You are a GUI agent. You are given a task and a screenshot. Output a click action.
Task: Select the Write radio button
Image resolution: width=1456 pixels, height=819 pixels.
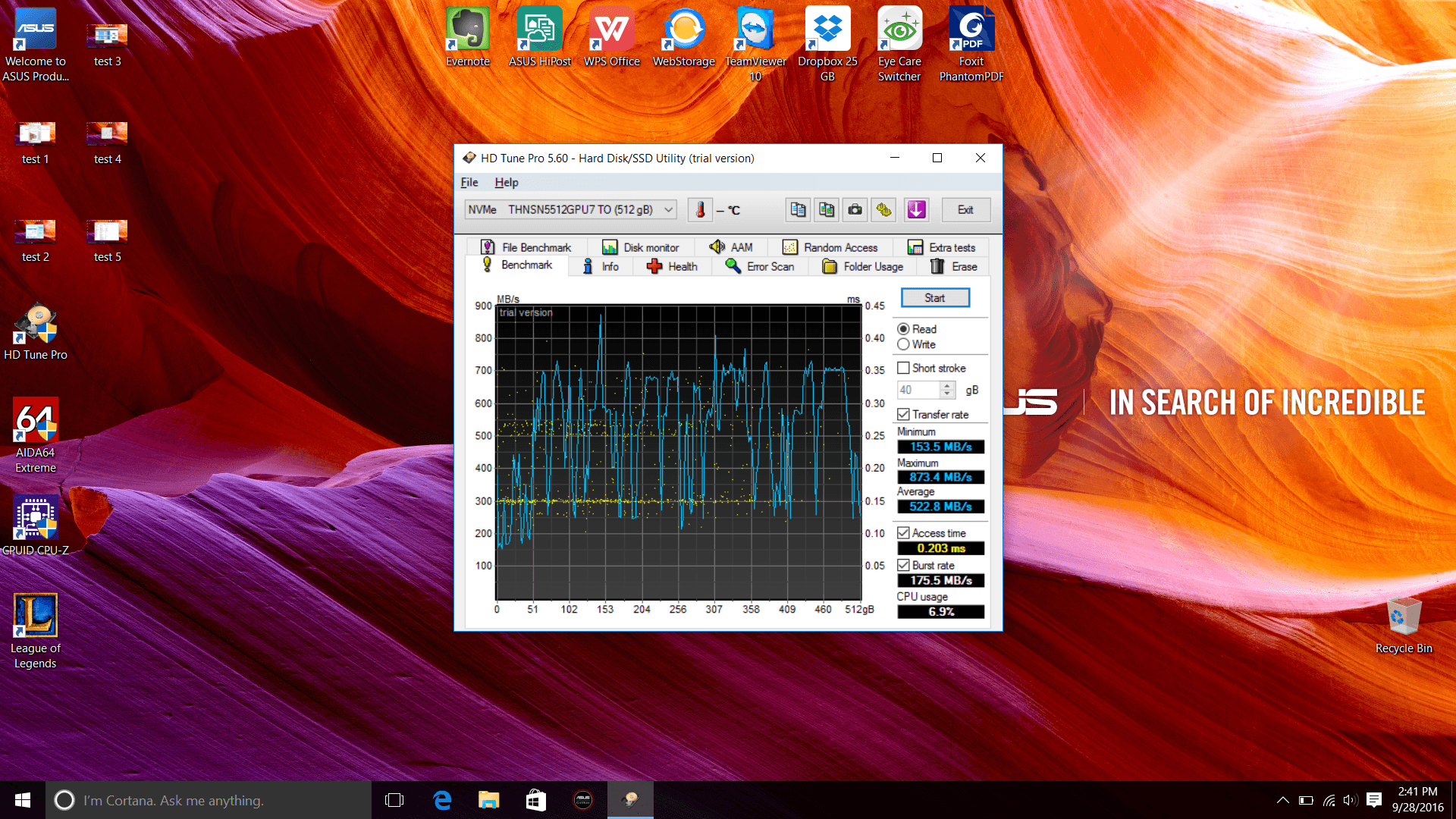(x=903, y=344)
